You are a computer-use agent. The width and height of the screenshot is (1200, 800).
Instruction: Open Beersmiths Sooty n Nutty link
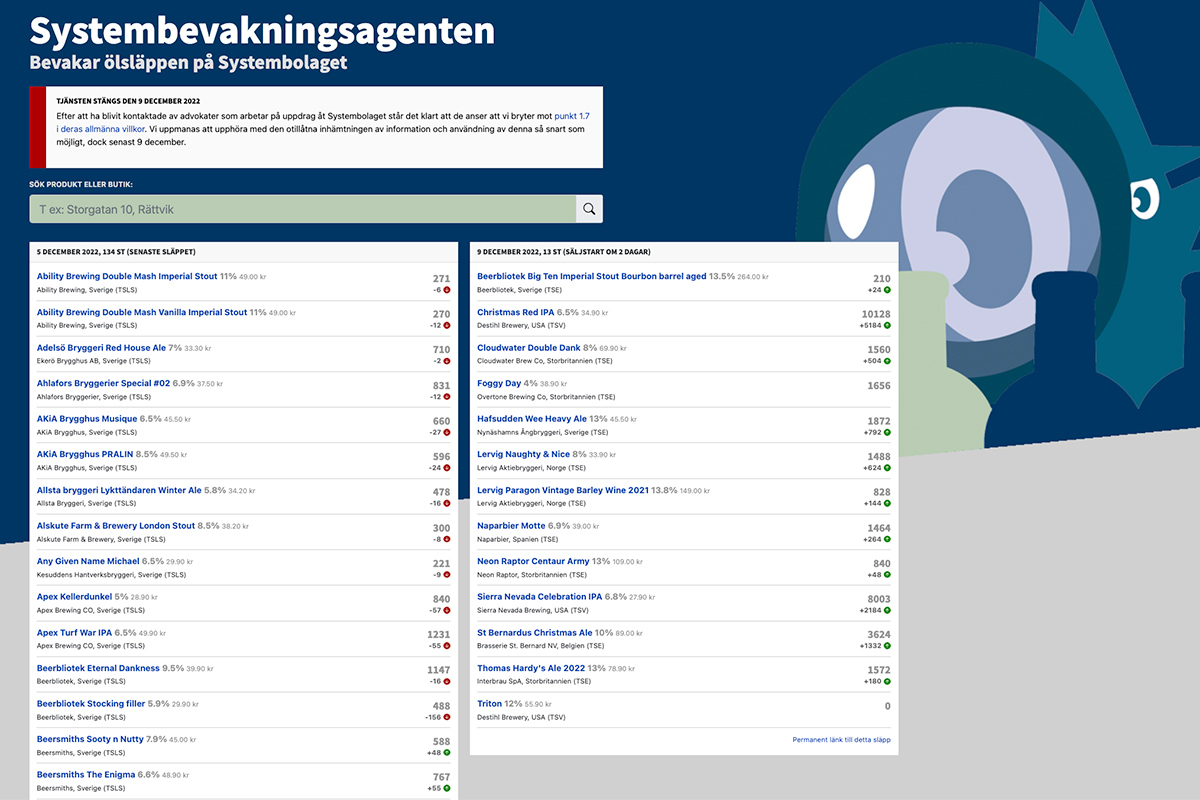90,740
